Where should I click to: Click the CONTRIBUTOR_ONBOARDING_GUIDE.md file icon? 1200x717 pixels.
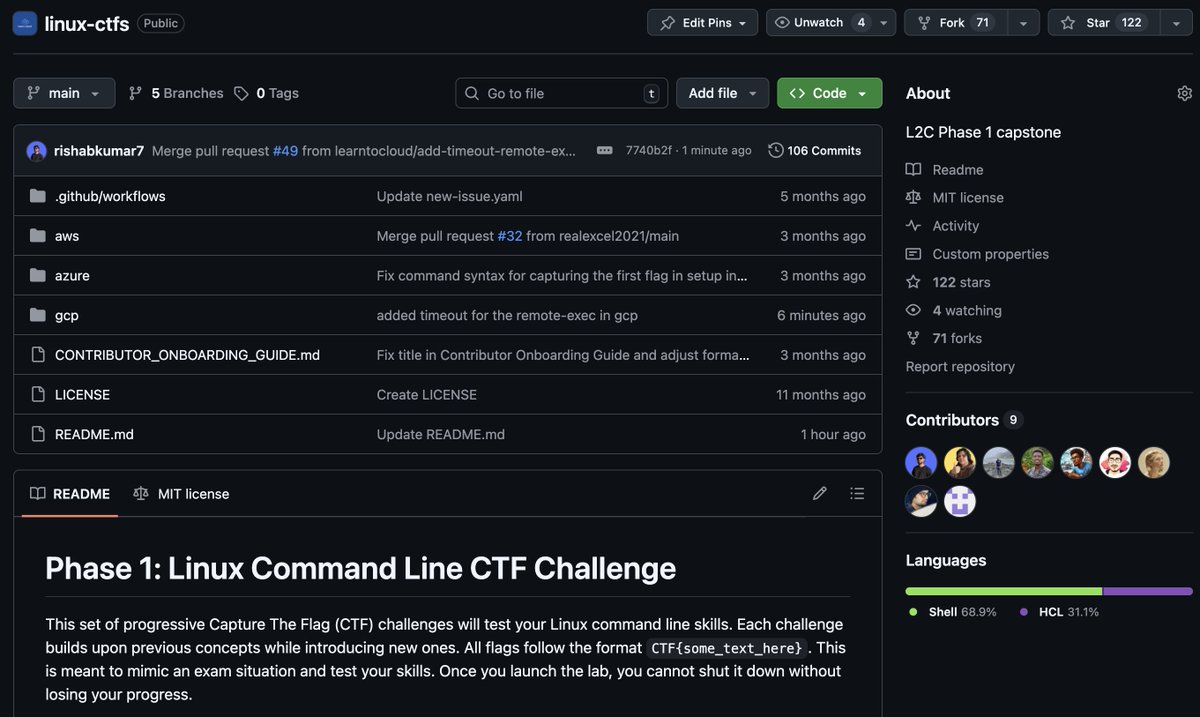pyautogui.click(x=38, y=354)
